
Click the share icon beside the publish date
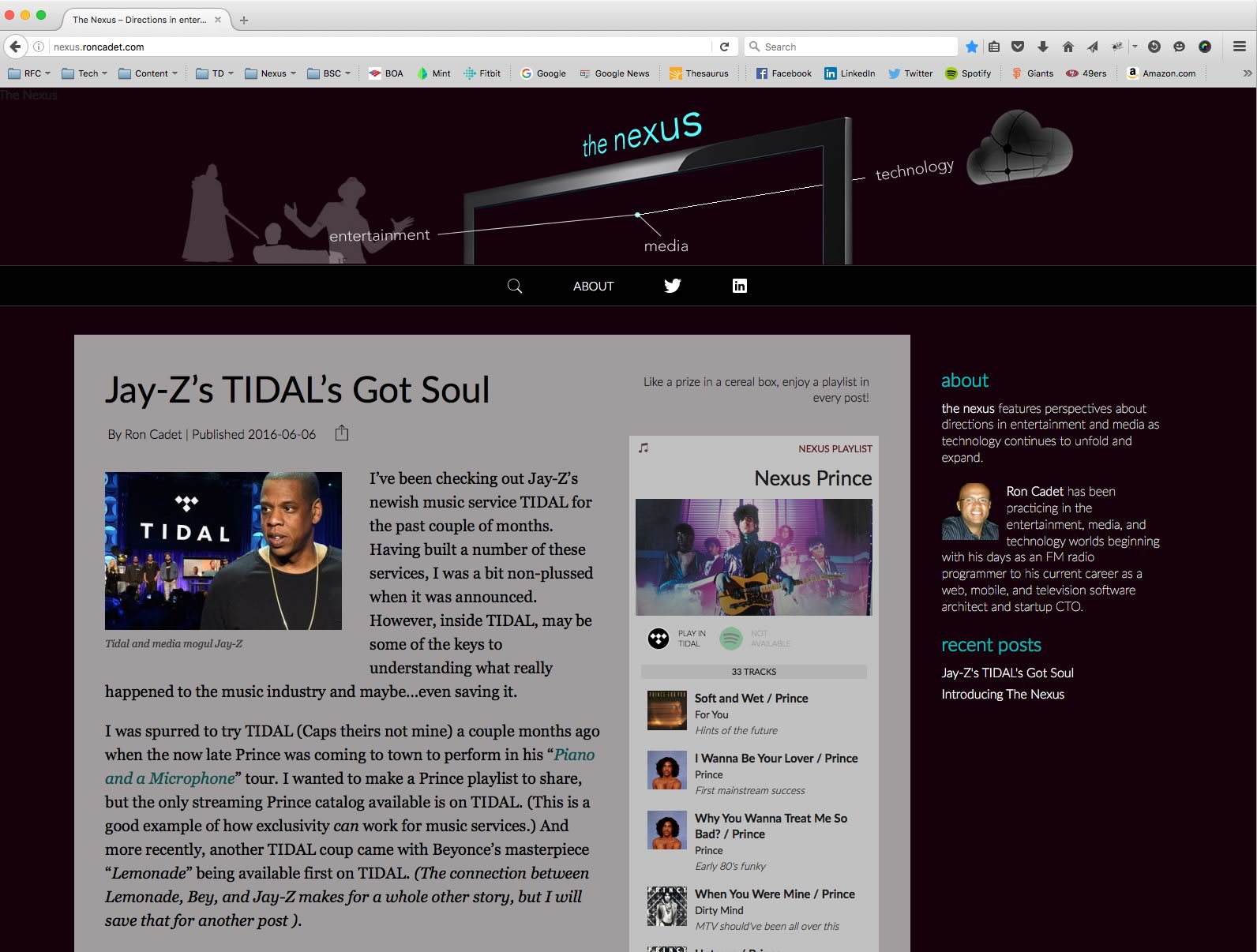click(342, 433)
